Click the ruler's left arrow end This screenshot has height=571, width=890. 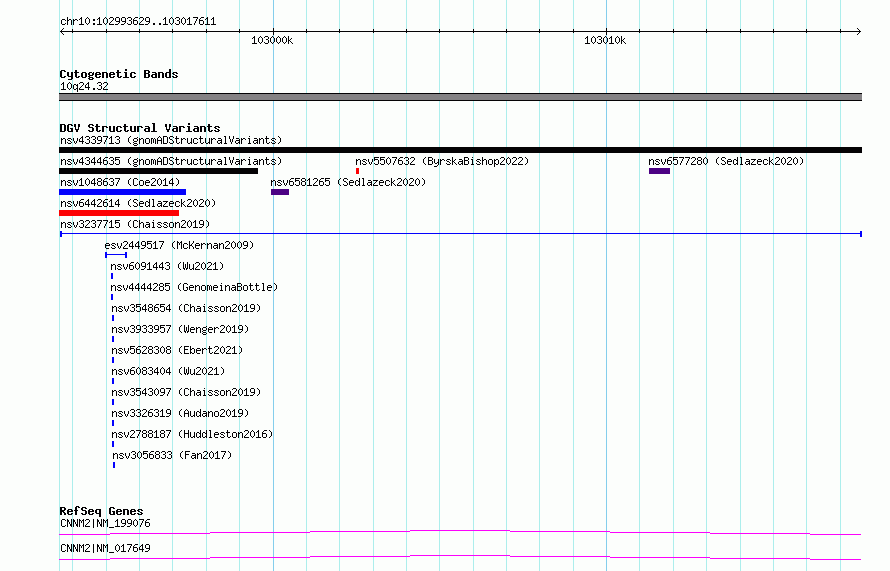(62, 31)
